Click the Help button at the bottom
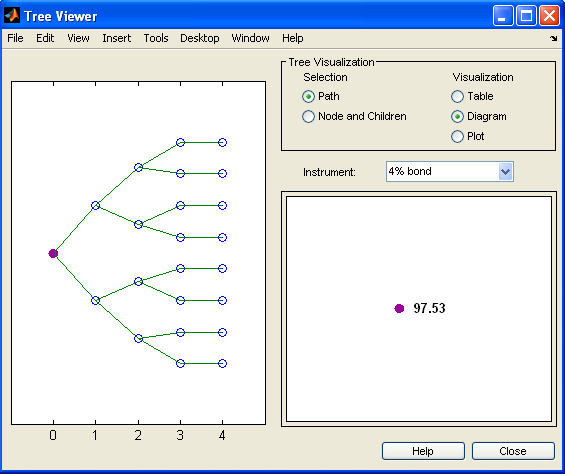The width and height of the screenshot is (565, 474). tap(423, 451)
